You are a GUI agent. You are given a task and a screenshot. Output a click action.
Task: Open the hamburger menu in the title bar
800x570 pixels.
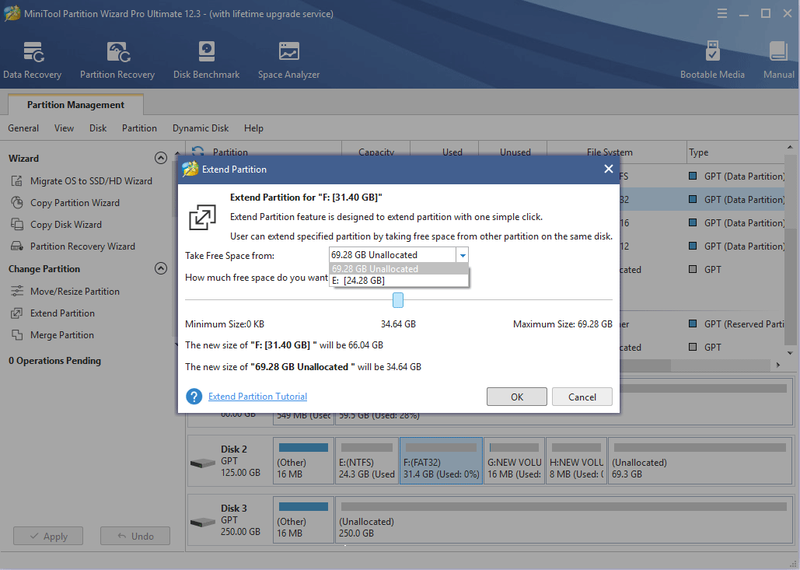(x=722, y=14)
